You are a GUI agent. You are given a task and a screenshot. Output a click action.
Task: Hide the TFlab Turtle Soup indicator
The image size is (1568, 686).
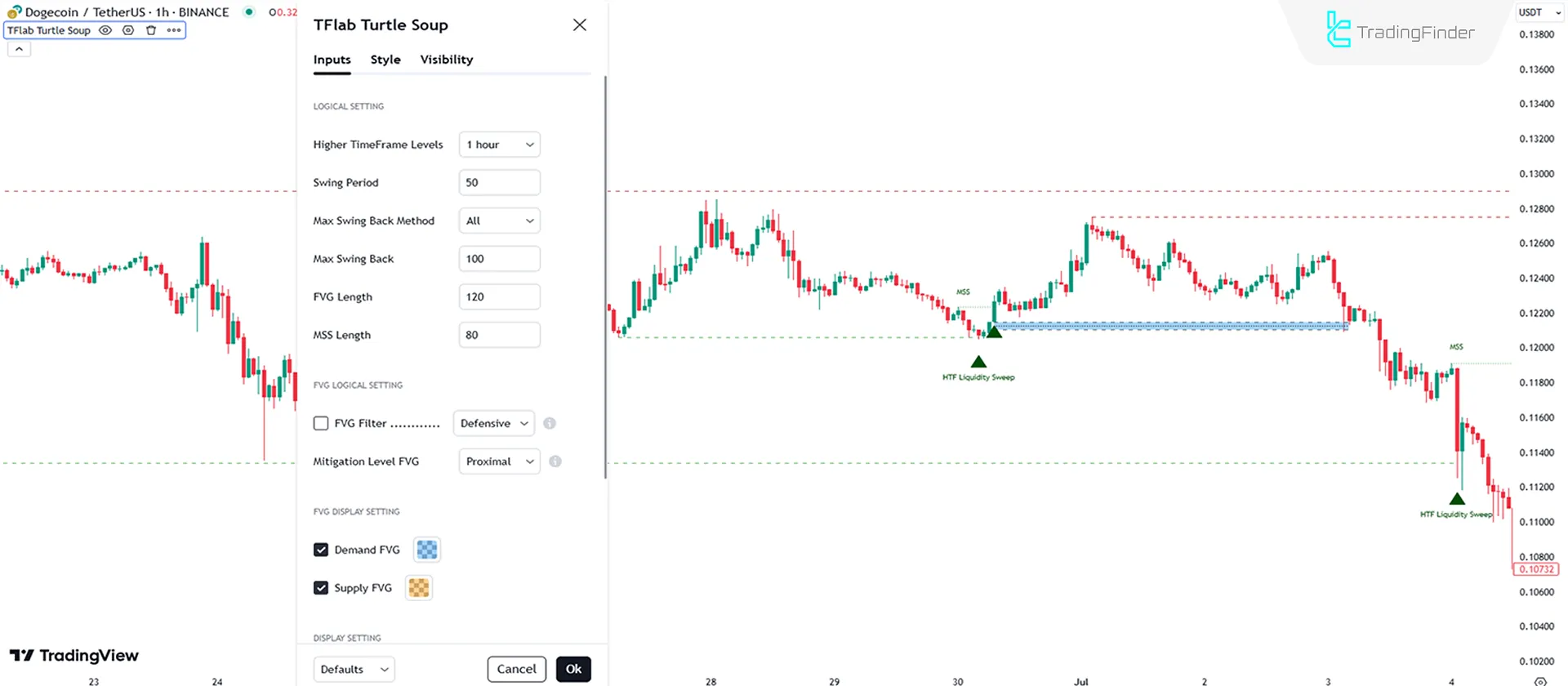105,30
